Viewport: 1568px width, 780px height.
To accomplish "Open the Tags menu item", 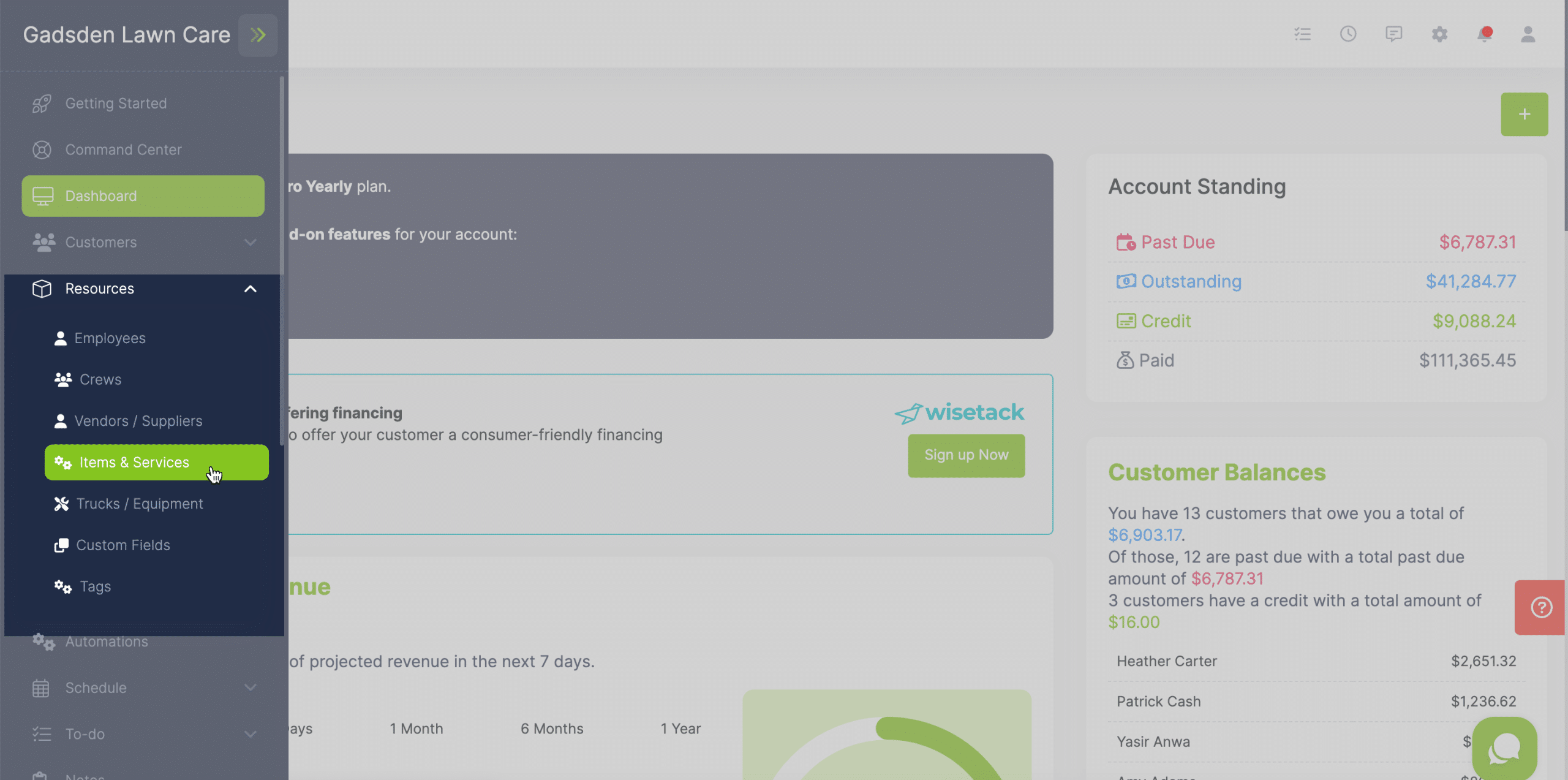I will click(x=156, y=587).
